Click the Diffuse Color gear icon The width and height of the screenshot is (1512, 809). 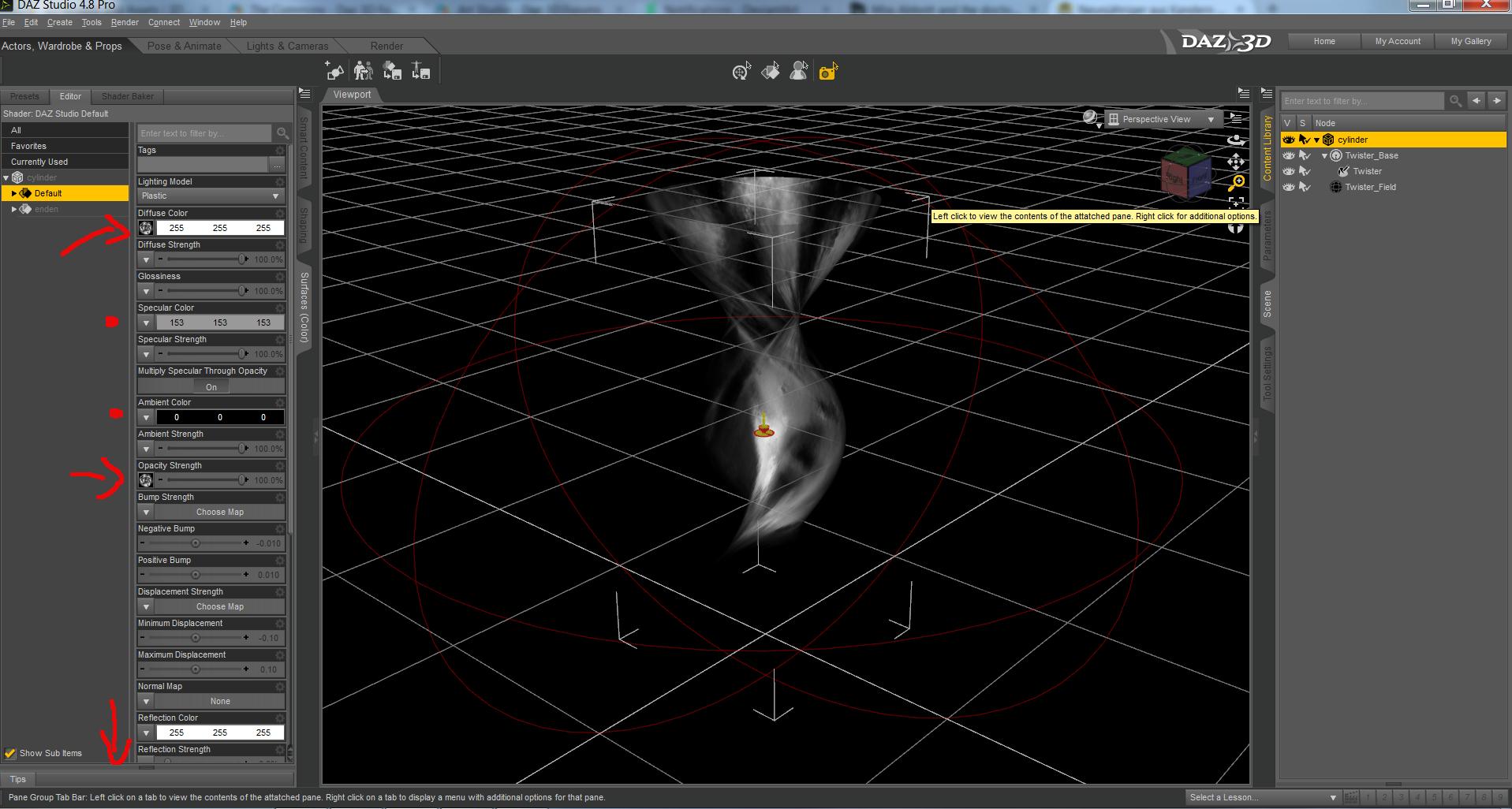pyautogui.click(x=279, y=213)
